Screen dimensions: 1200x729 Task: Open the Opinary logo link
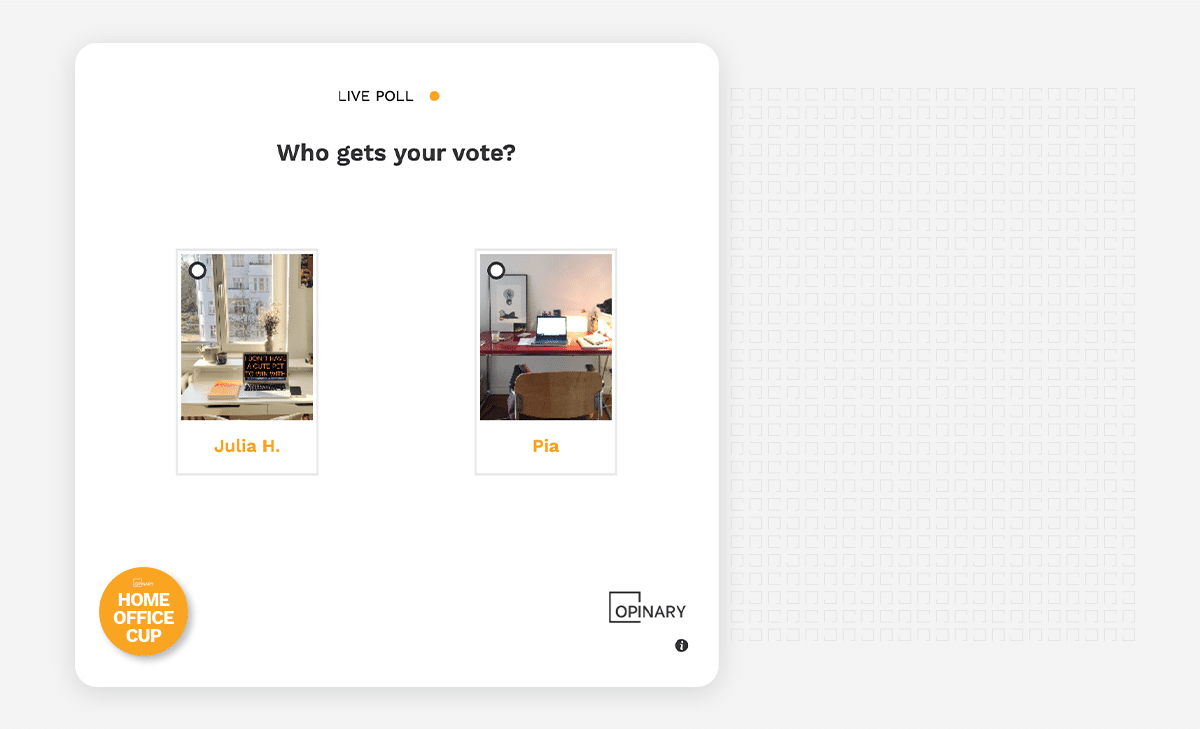click(x=647, y=607)
